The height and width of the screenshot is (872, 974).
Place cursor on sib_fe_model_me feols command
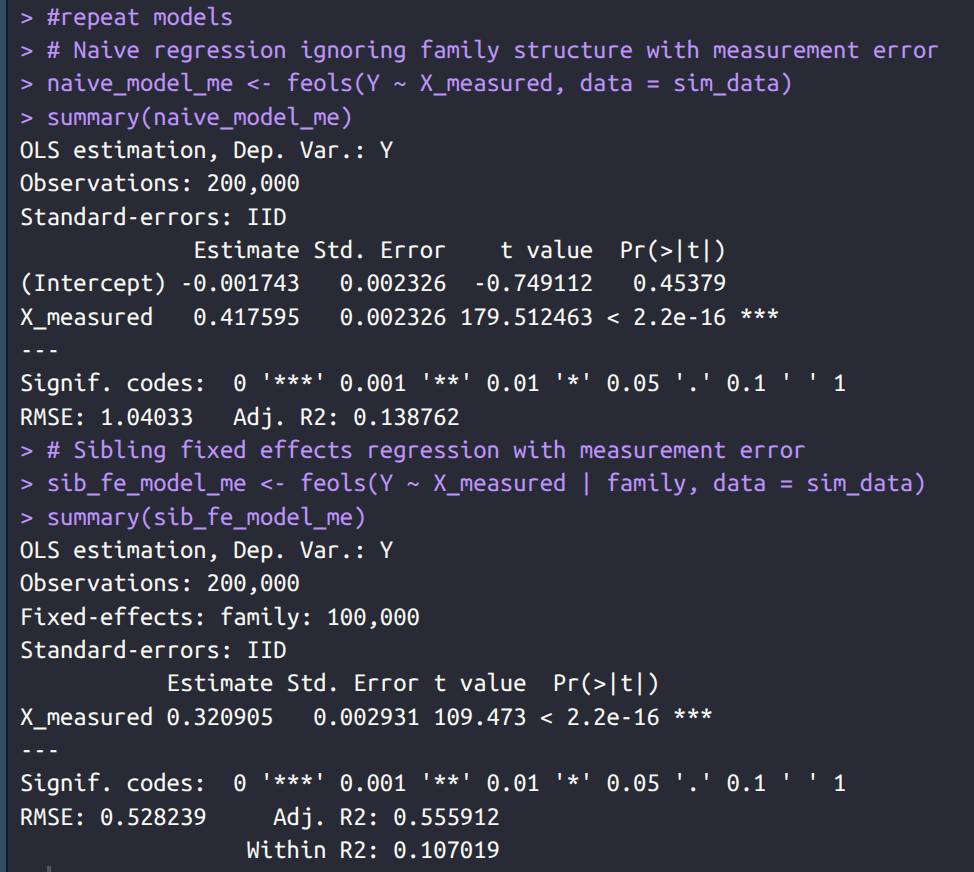pos(485,483)
